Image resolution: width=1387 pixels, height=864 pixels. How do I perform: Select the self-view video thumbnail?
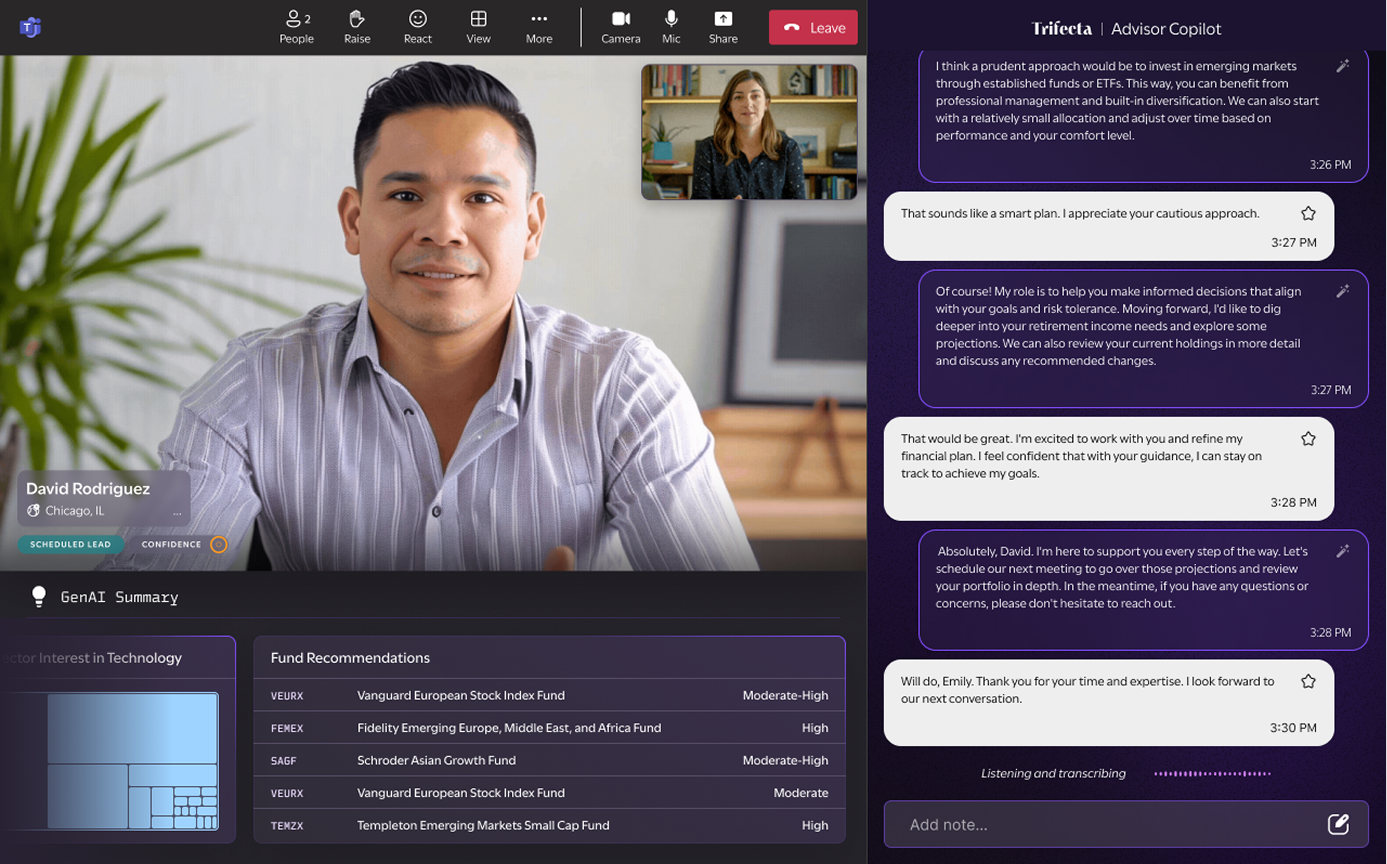point(749,132)
